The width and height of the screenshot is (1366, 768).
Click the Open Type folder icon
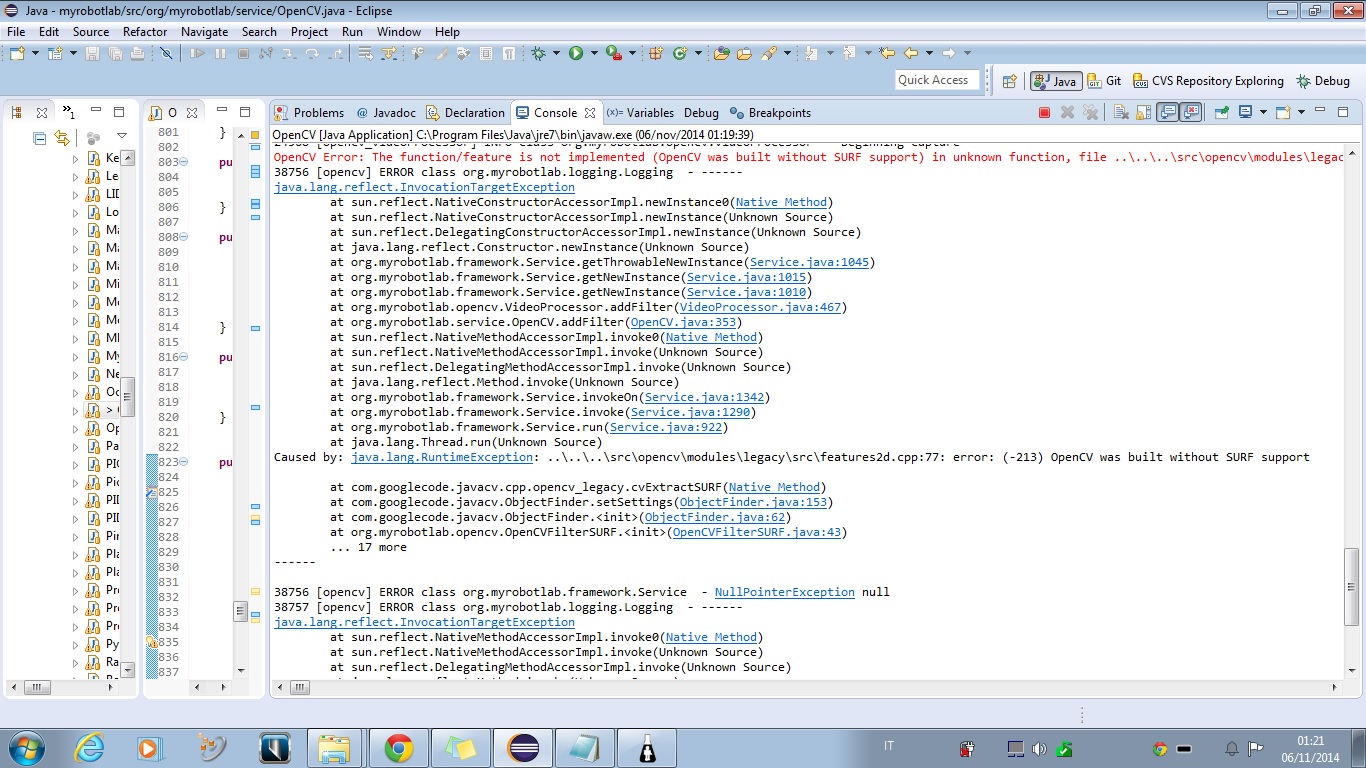(721, 53)
